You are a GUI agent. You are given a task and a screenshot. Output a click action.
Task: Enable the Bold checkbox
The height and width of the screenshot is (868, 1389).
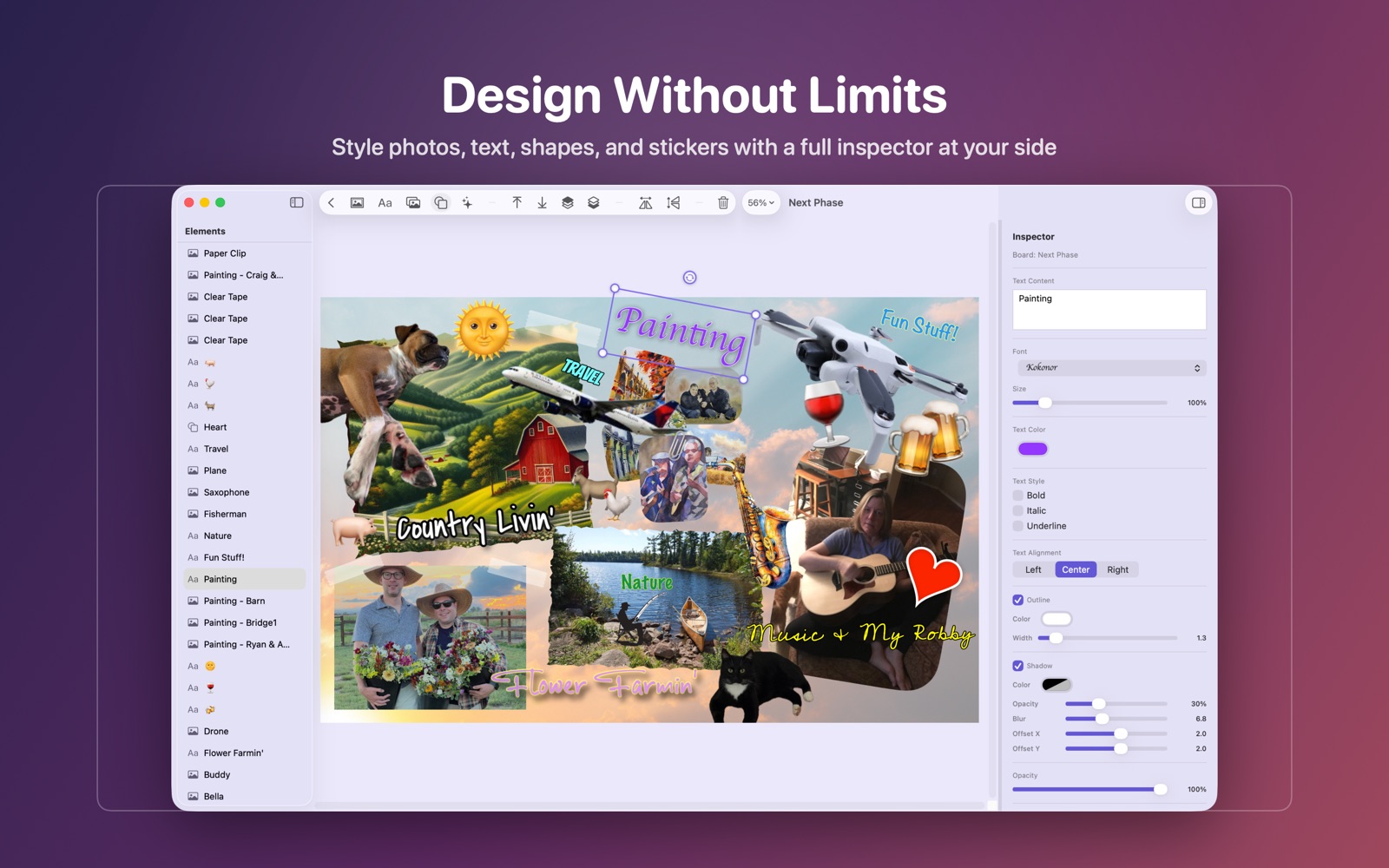pyautogui.click(x=1017, y=496)
